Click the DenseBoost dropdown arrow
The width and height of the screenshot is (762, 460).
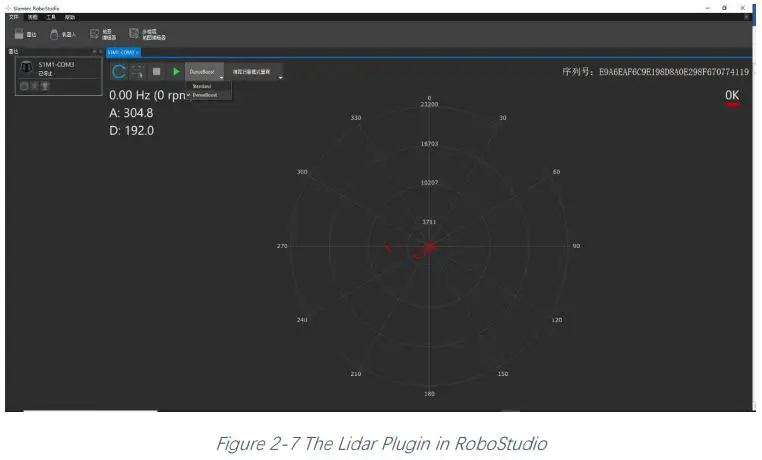click(x=221, y=77)
